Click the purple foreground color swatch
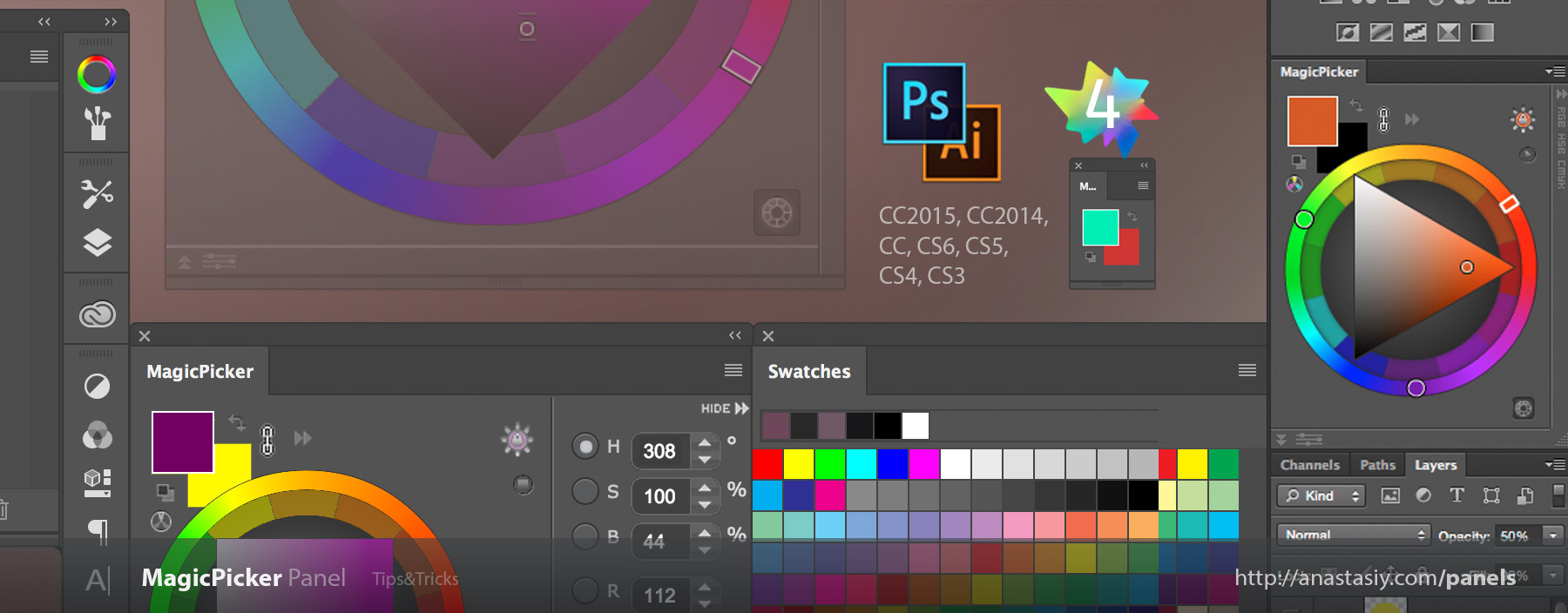The image size is (1568, 613). (183, 442)
